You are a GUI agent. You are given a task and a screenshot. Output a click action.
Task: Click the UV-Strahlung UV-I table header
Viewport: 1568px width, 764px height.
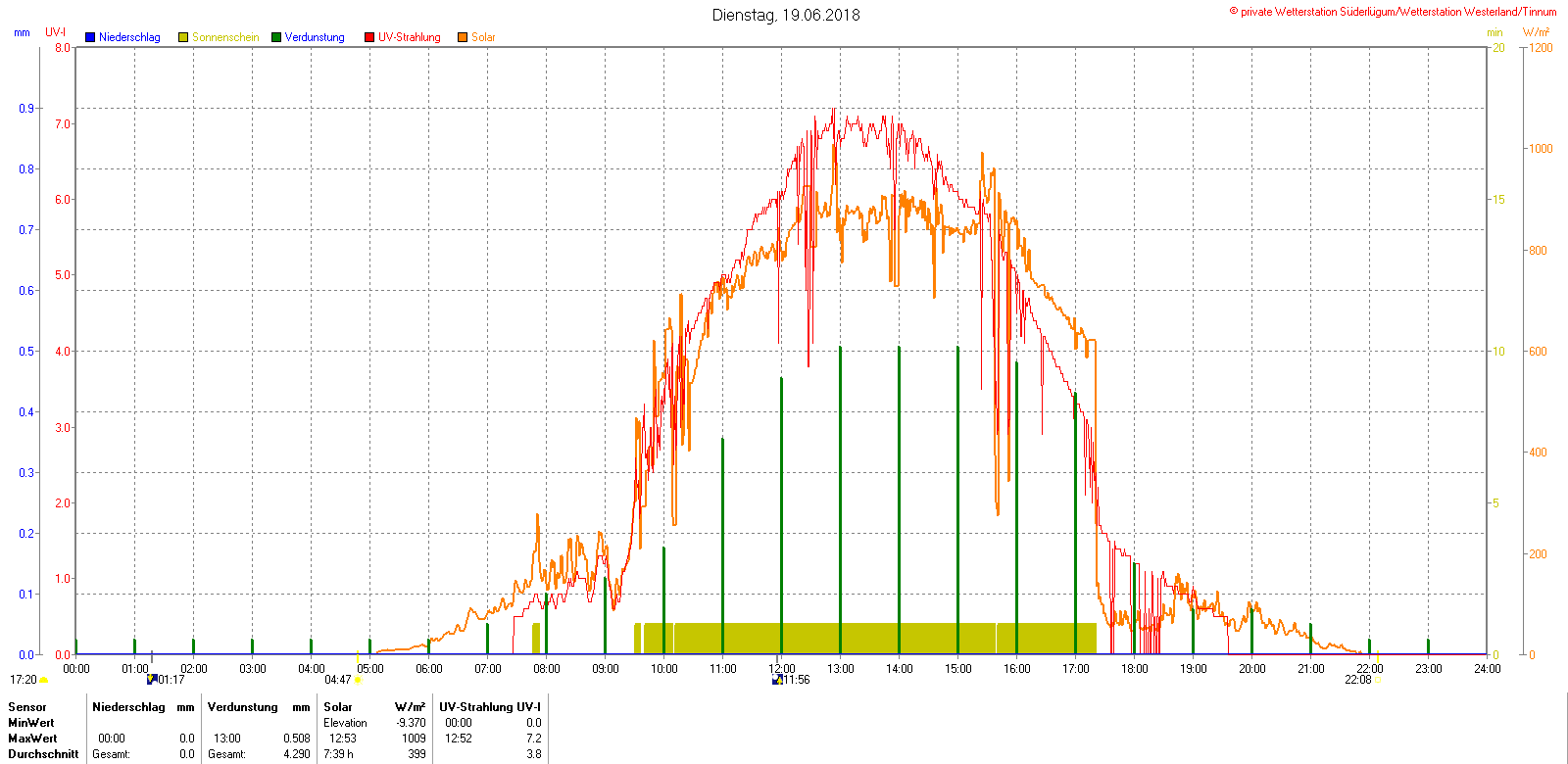click(490, 707)
